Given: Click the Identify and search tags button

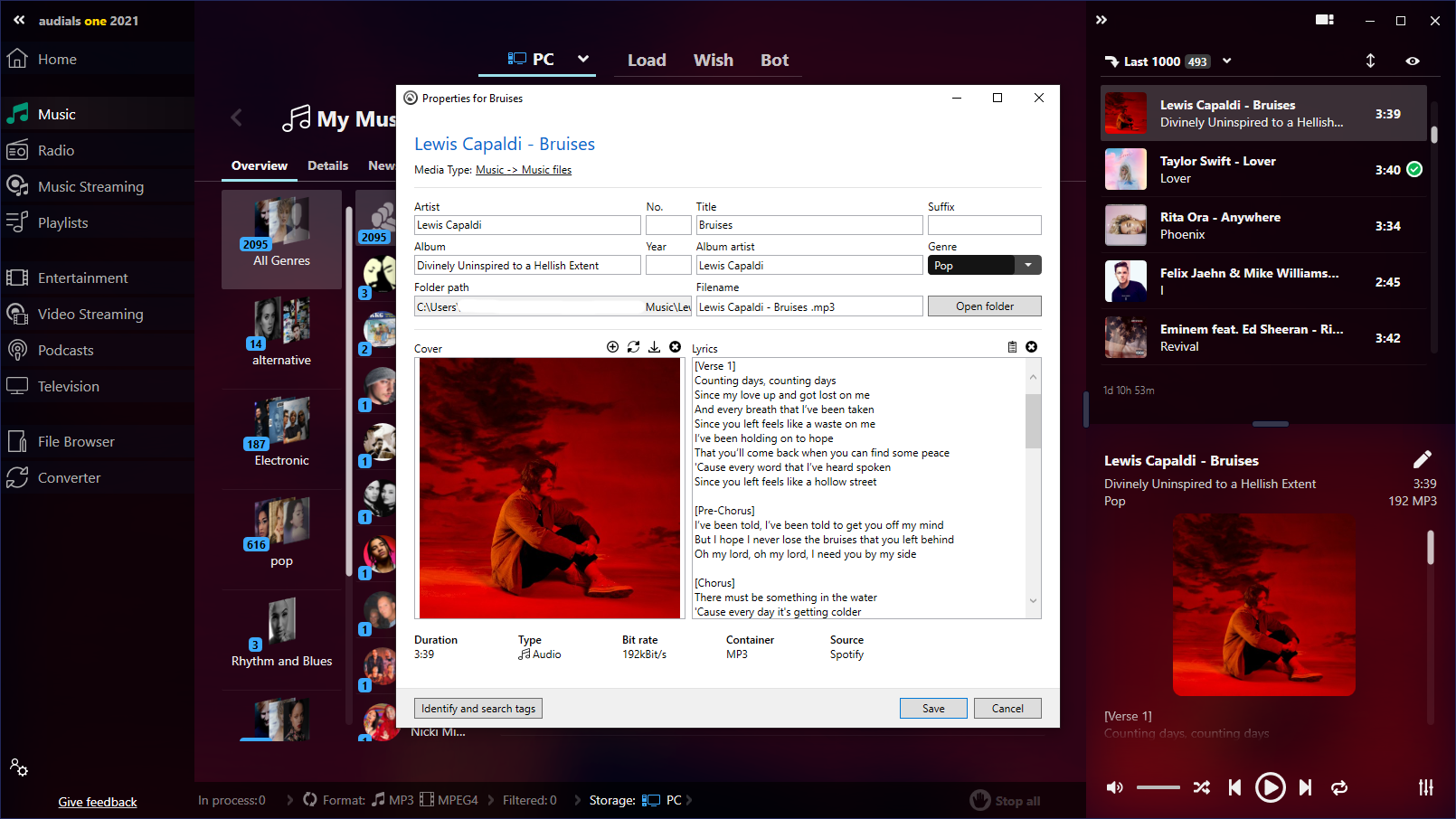Looking at the screenshot, I should point(478,709).
